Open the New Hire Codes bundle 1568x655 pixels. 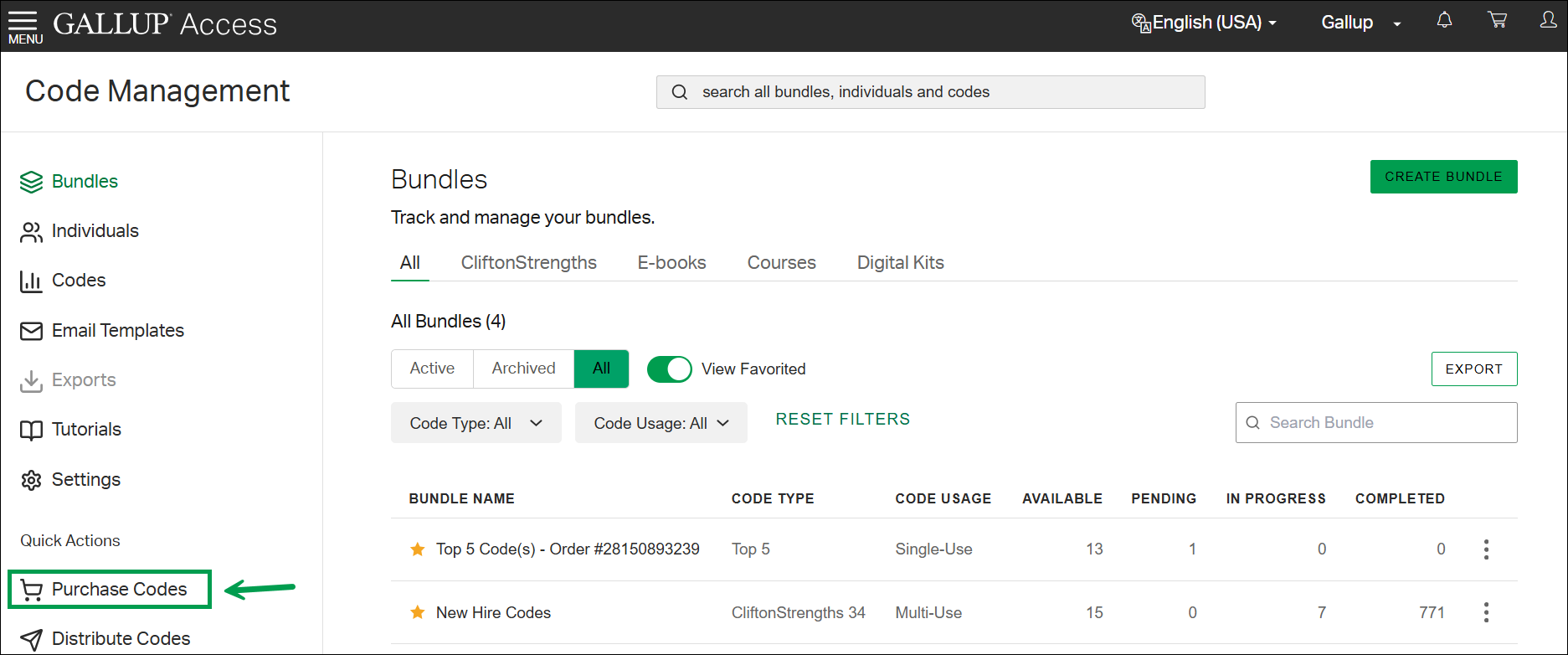pyautogui.click(x=493, y=613)
